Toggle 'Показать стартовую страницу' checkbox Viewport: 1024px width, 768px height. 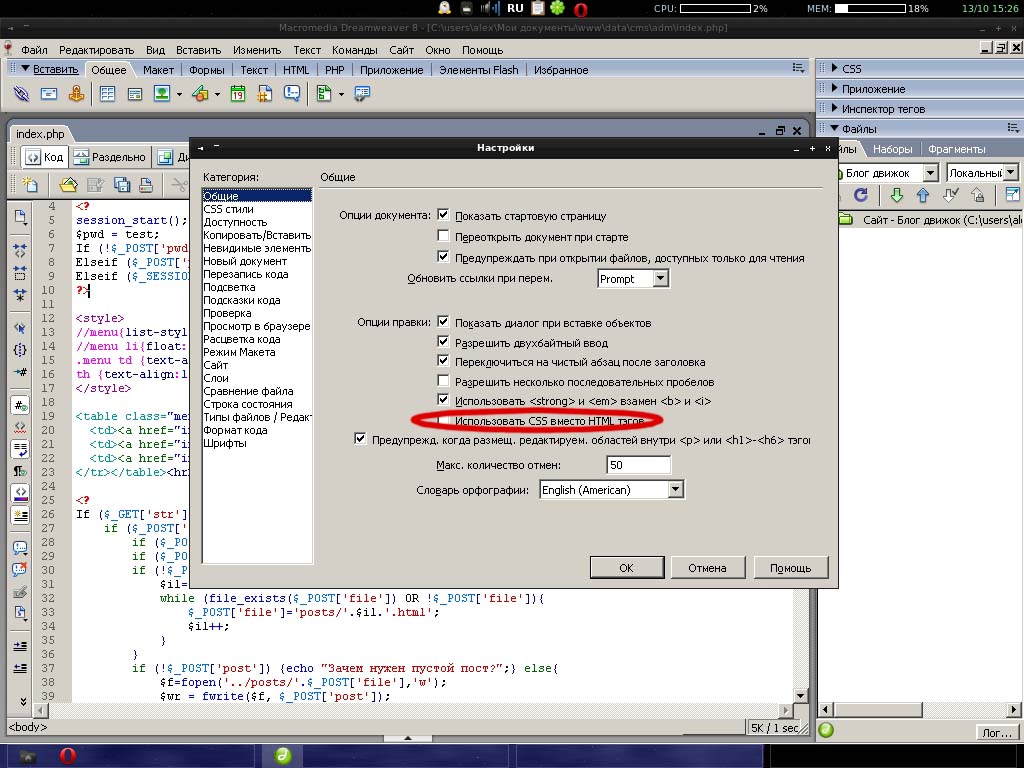[x=443, y=215]
